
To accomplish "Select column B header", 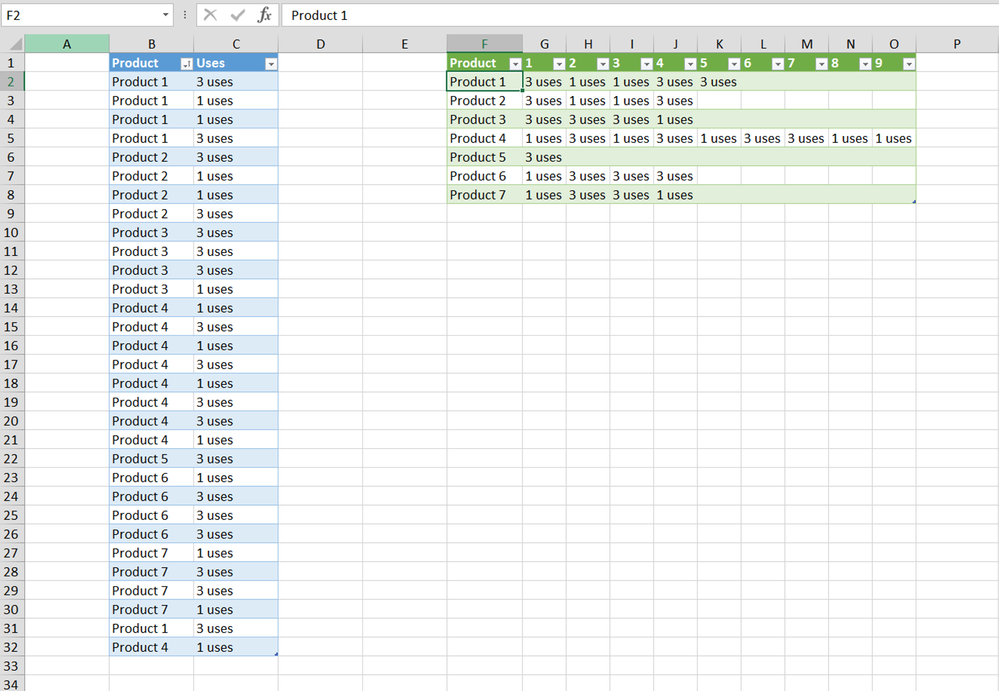I will pyautogui.click(x=152, y=44).
